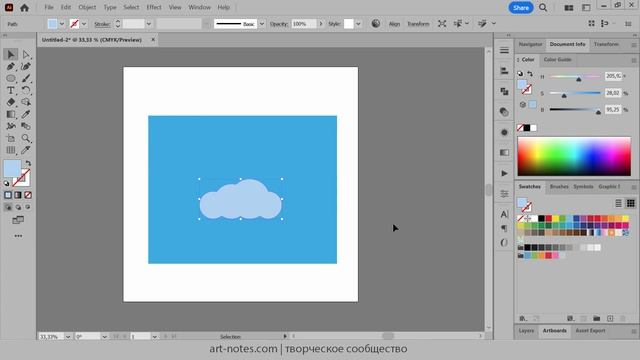The image size is (640, 360).
Task: Select the Shape Builder tool
Action: (x=26, y=102)
